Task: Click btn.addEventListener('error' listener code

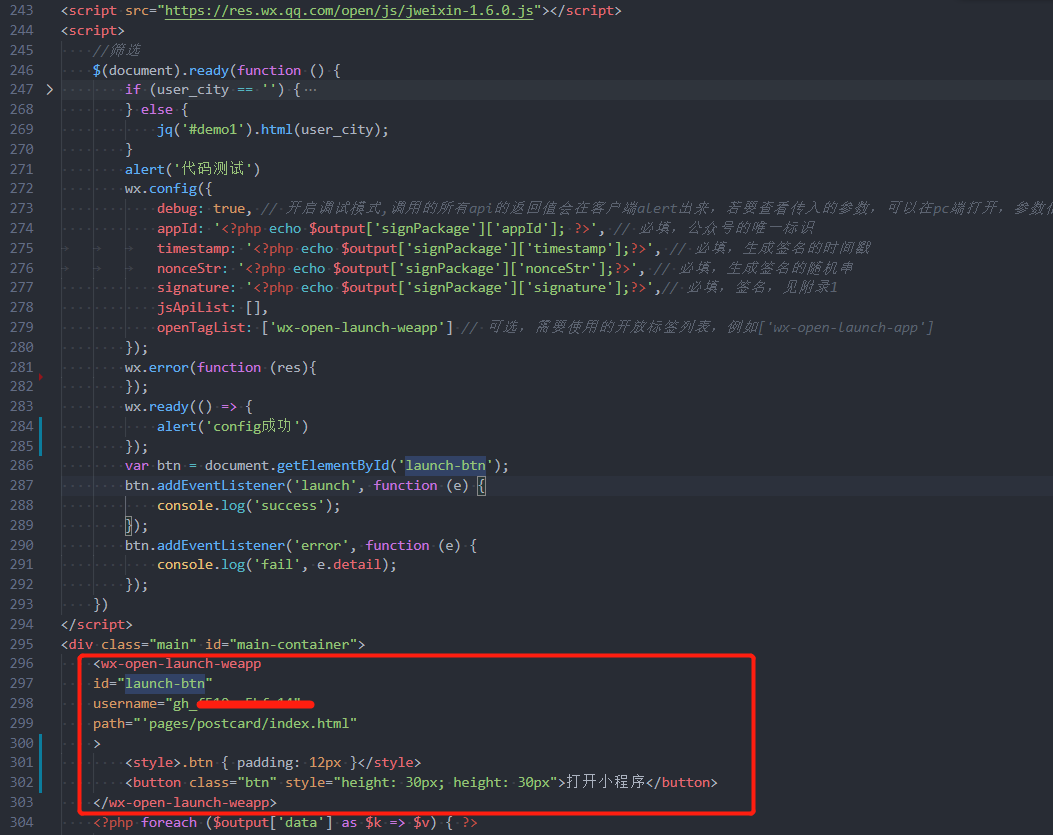Action: click(301, 545)
